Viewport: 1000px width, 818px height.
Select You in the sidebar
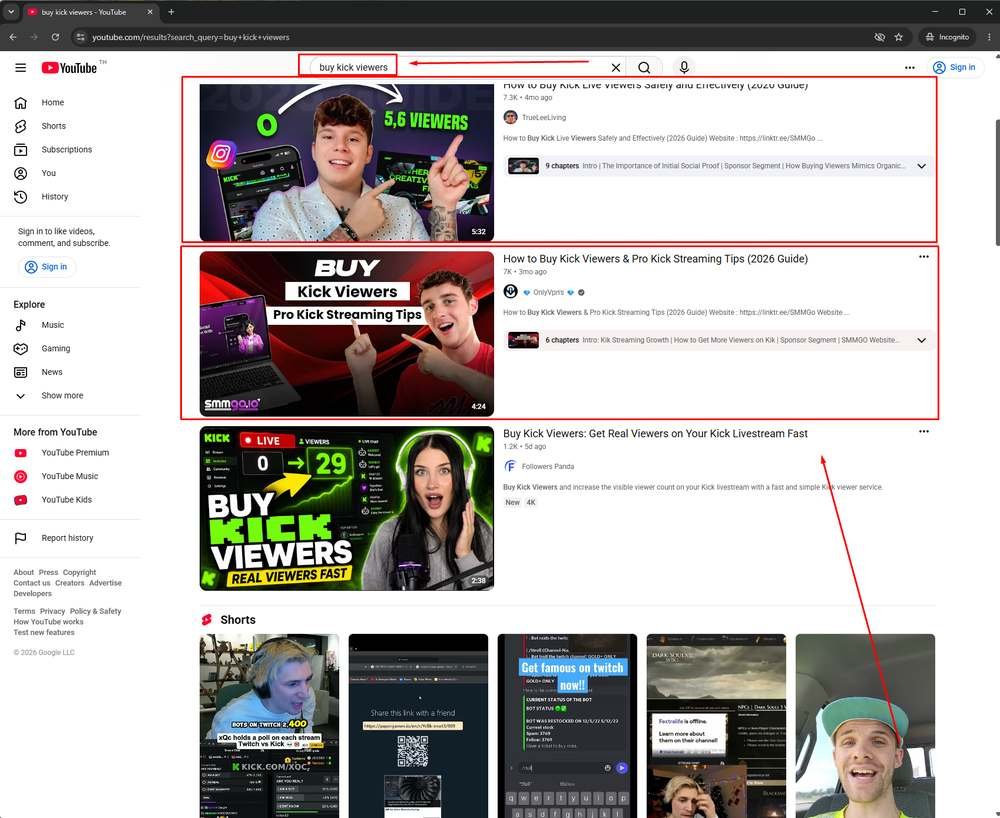[x=70, y=173]
